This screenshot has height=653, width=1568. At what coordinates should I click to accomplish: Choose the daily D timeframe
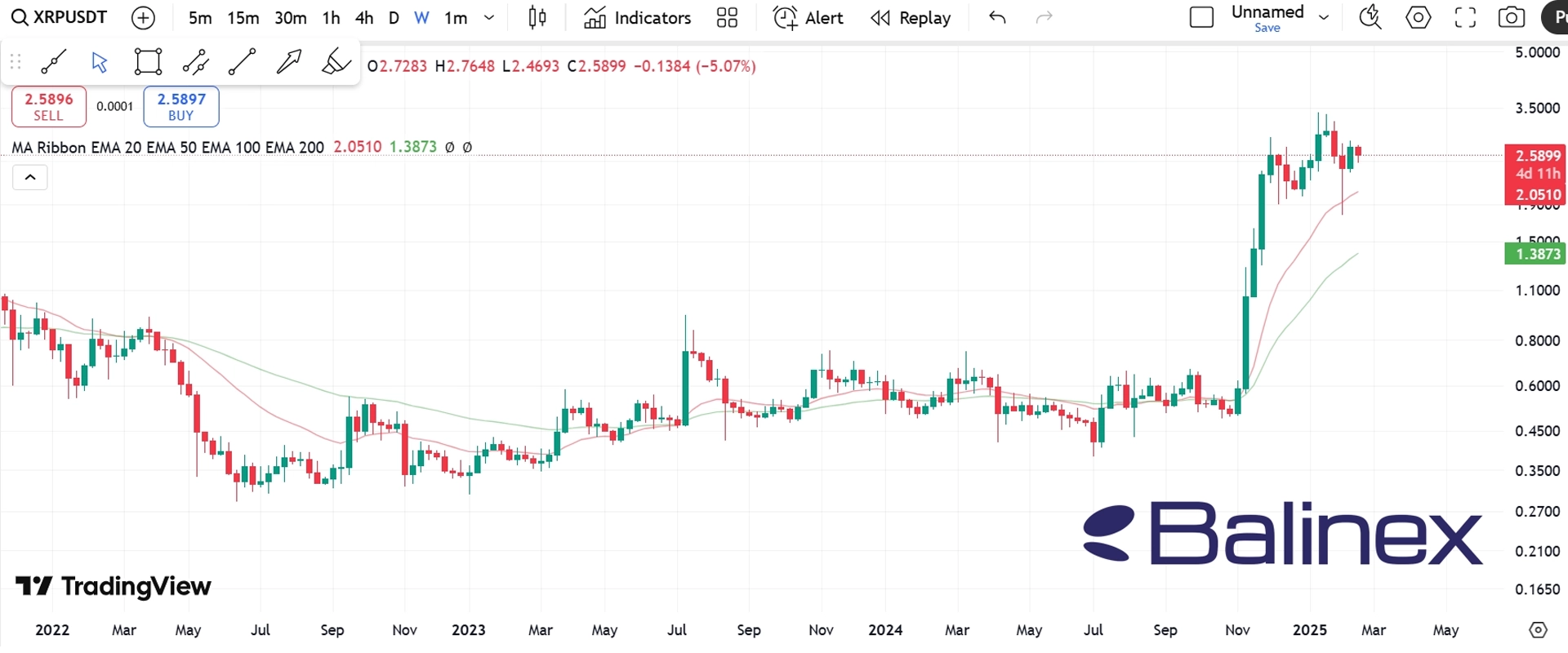tap(394, 18)
